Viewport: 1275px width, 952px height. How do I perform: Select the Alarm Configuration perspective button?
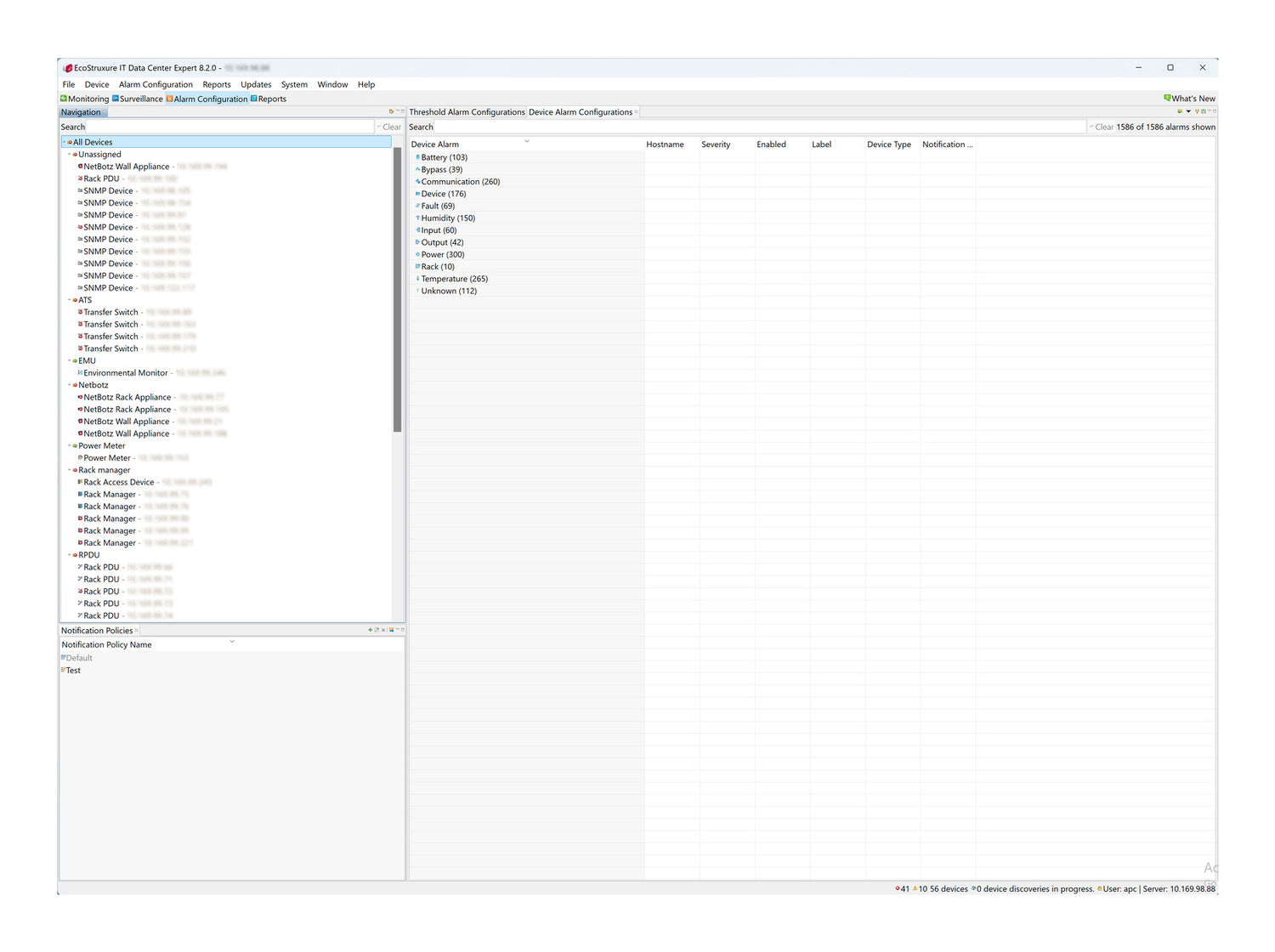click(207, 99)
